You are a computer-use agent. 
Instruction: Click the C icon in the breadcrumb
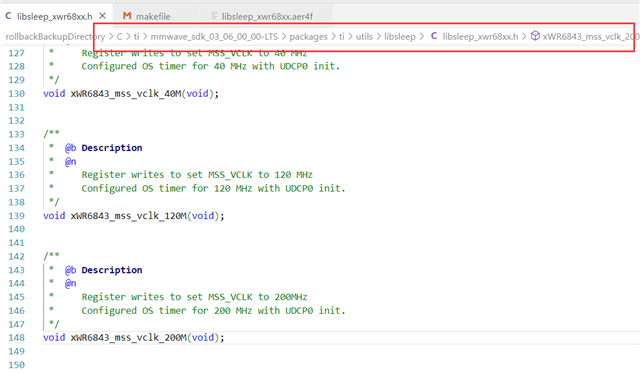(x=434, y=36)
